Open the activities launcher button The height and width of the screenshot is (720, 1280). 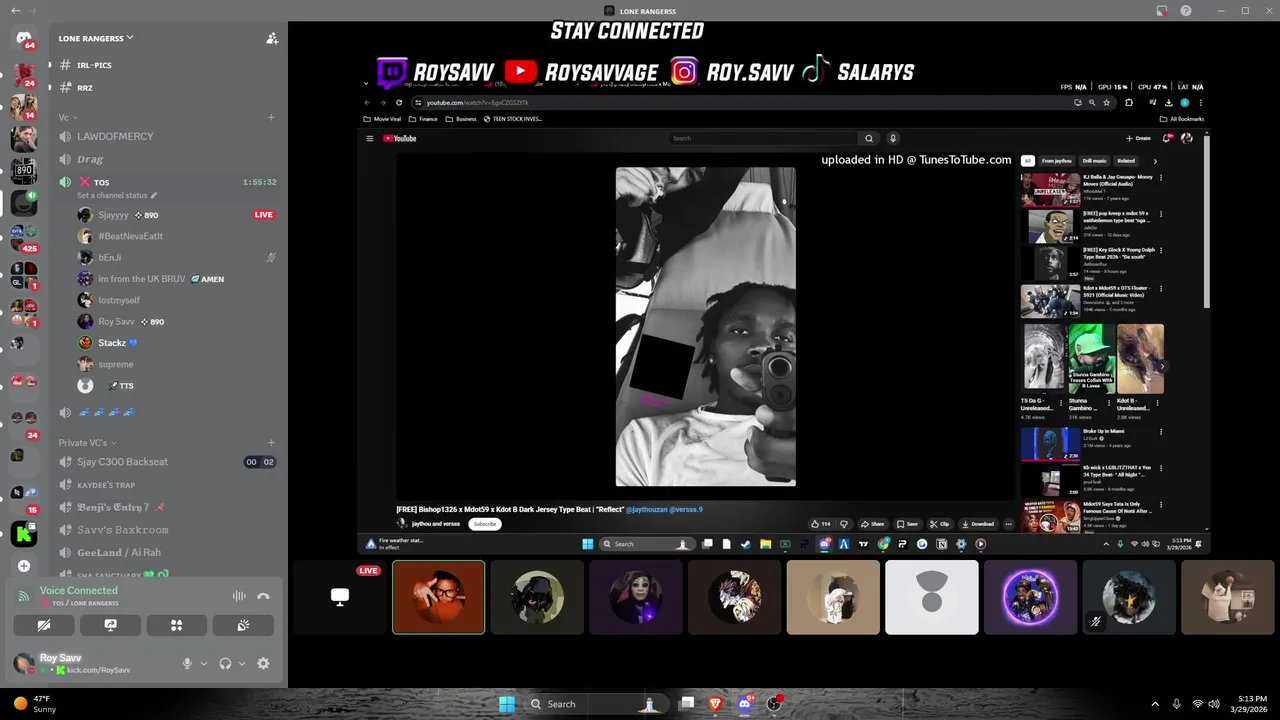176,625
